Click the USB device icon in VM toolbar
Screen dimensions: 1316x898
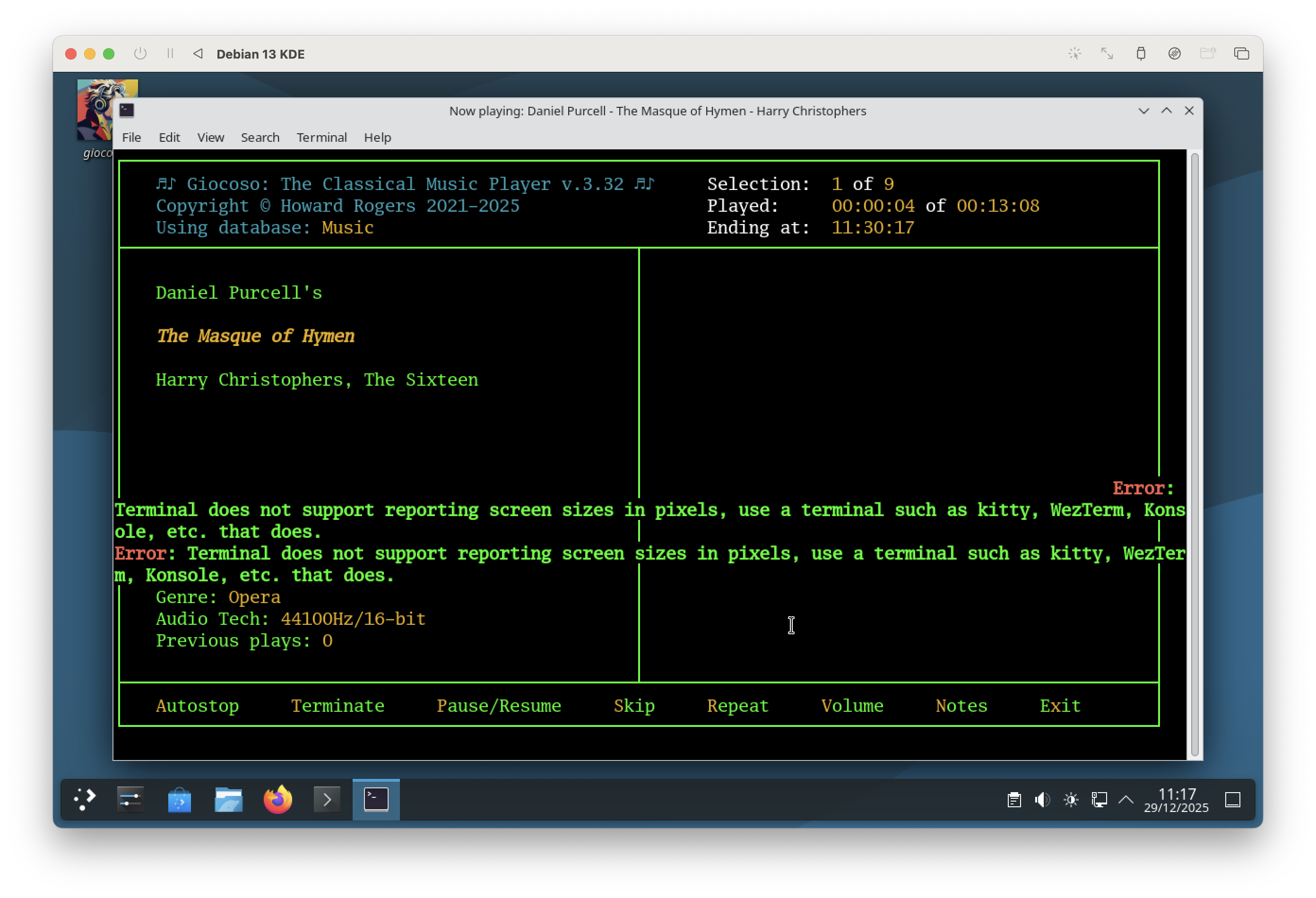[x=1141, y=54]
